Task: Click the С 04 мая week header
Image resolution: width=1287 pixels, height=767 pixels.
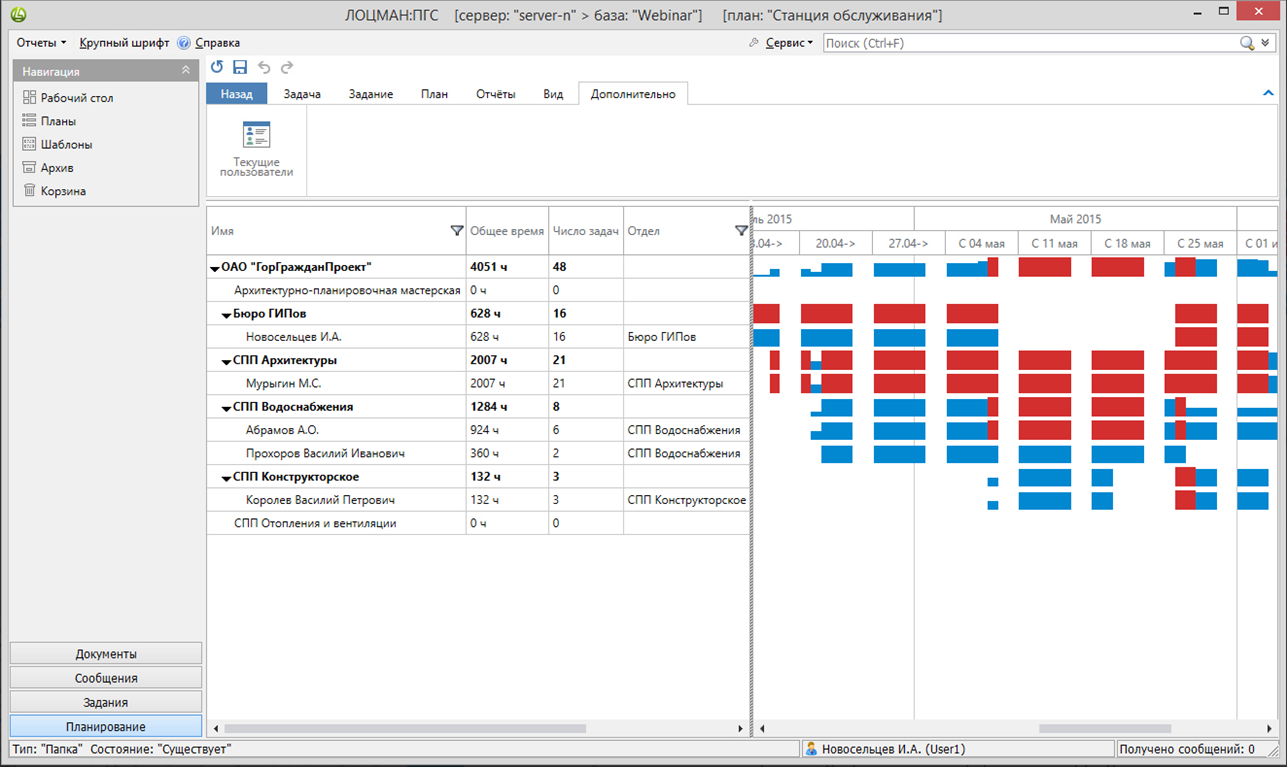Action: point(982,243)
